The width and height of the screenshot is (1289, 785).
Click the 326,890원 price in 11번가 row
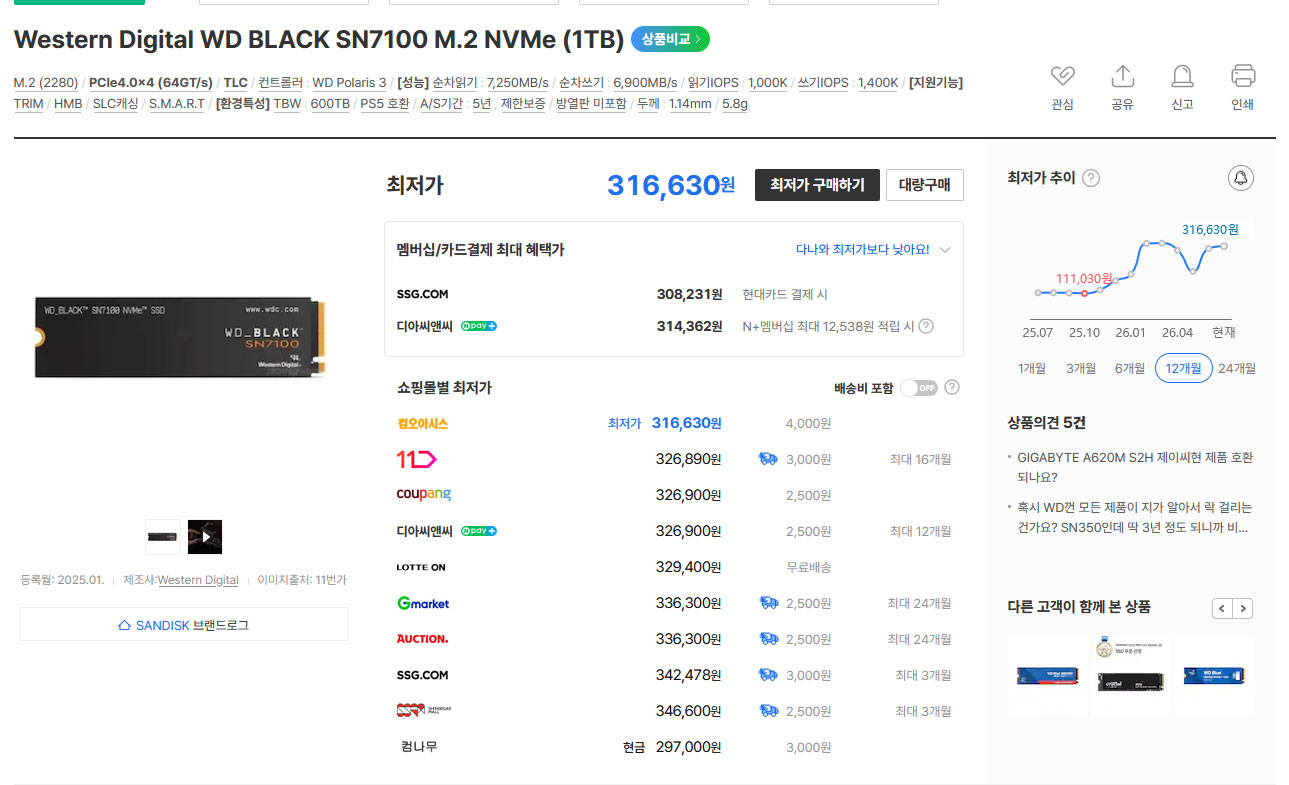click(x=688, y=459)
